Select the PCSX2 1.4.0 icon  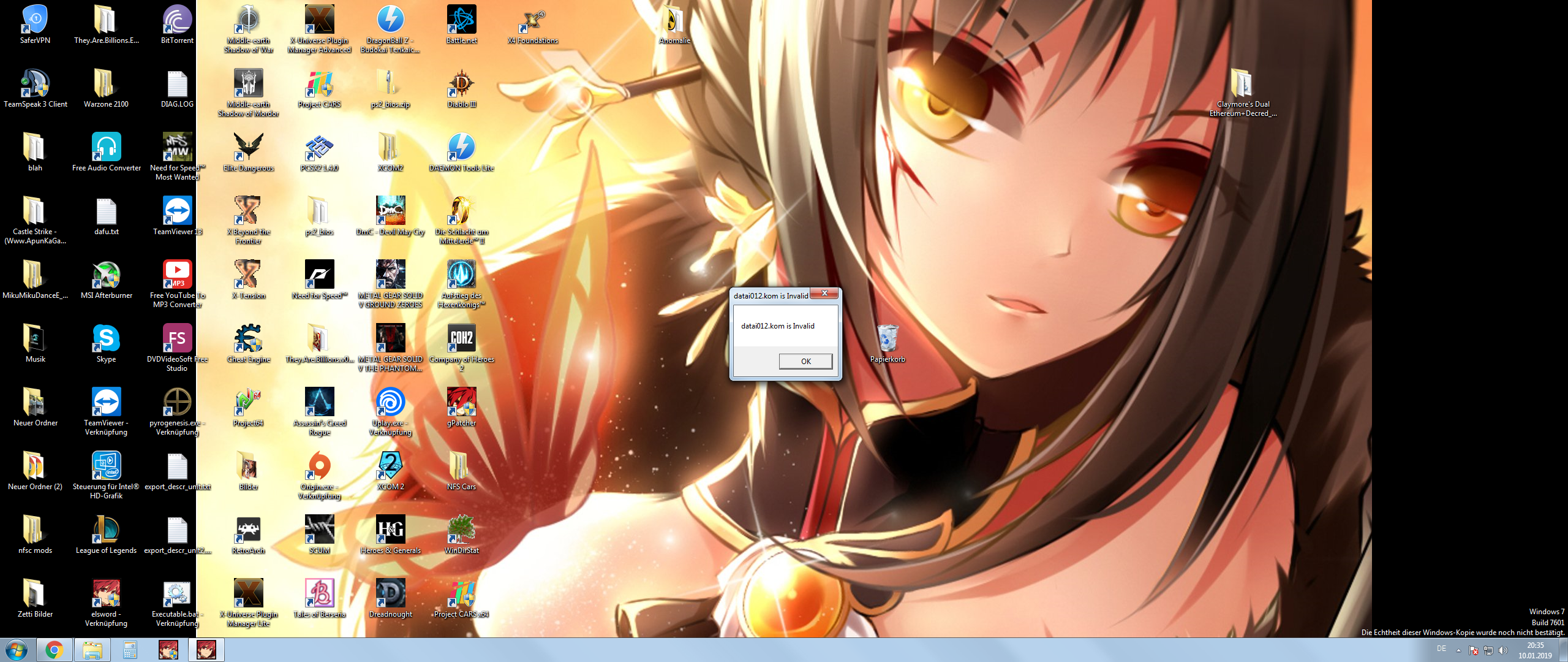[319, 152]
